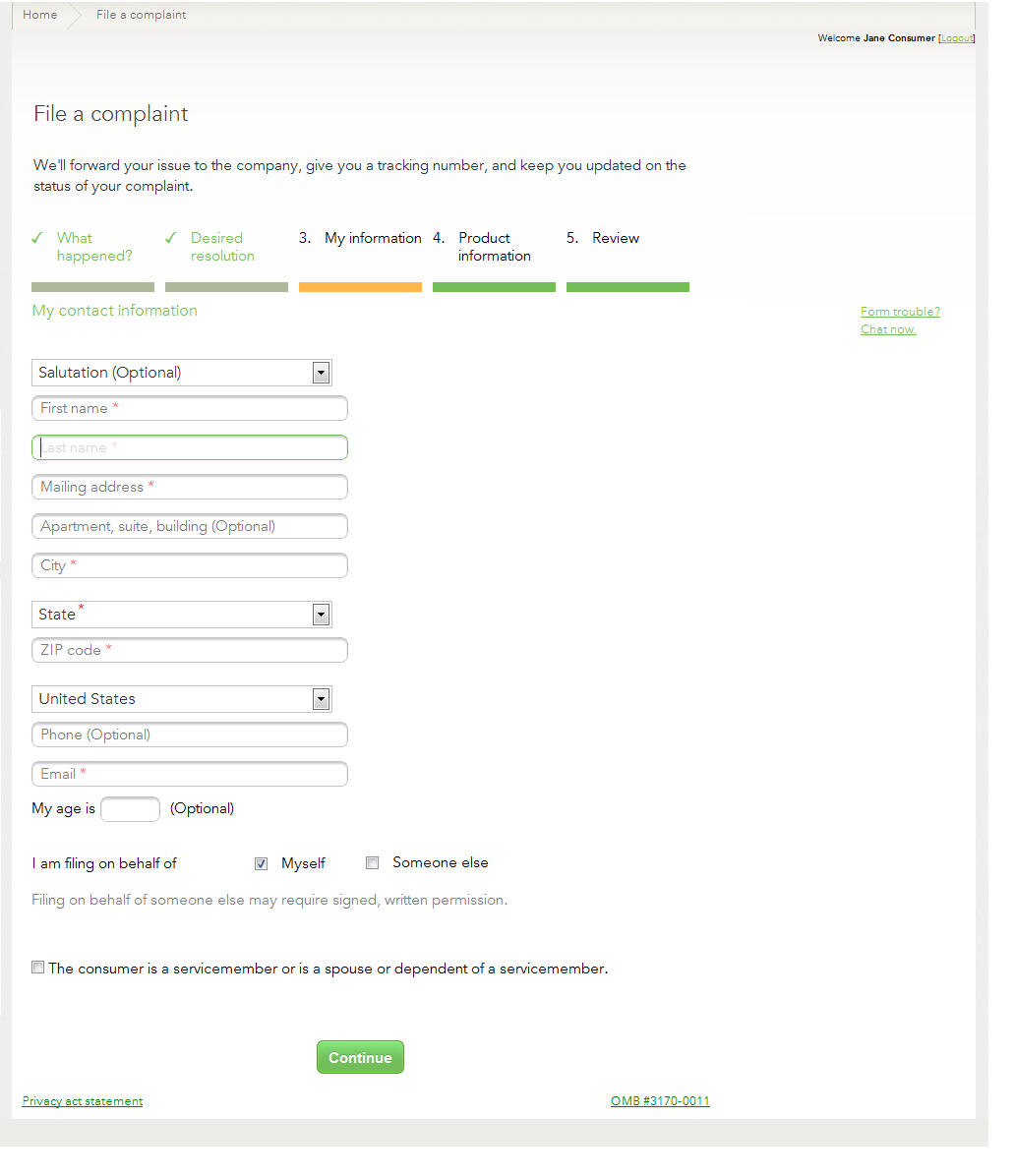Click into the Mailing address field
The height and width of the screenshot is (1176, 1015).
[x=190, y=487]
